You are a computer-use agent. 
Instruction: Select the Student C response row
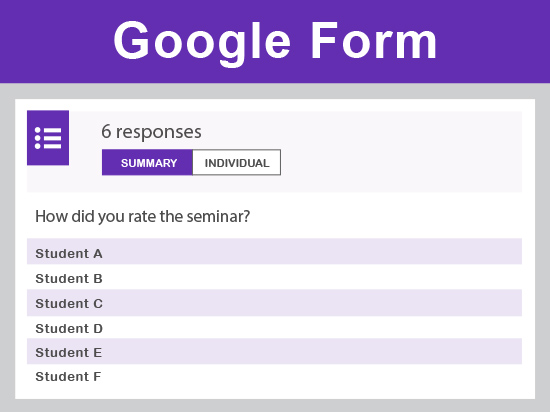point(274,303)
